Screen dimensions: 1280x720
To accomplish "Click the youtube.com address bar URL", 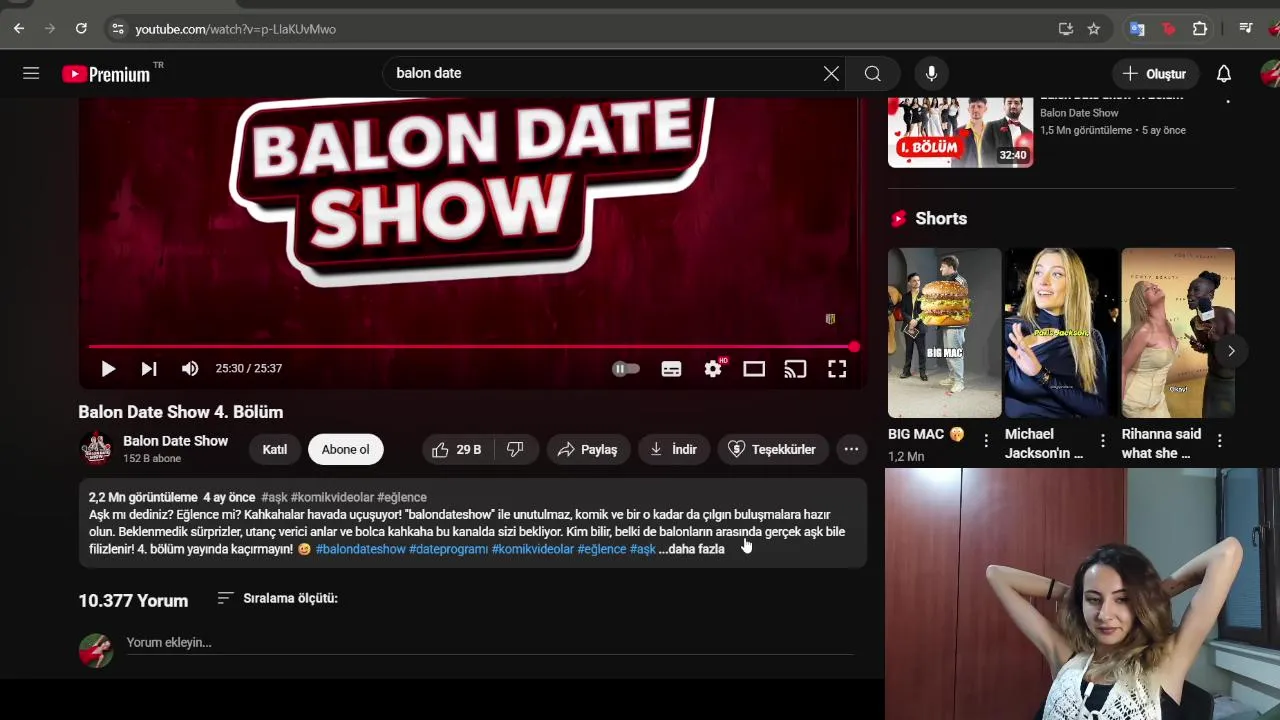I will coord(236,29).
